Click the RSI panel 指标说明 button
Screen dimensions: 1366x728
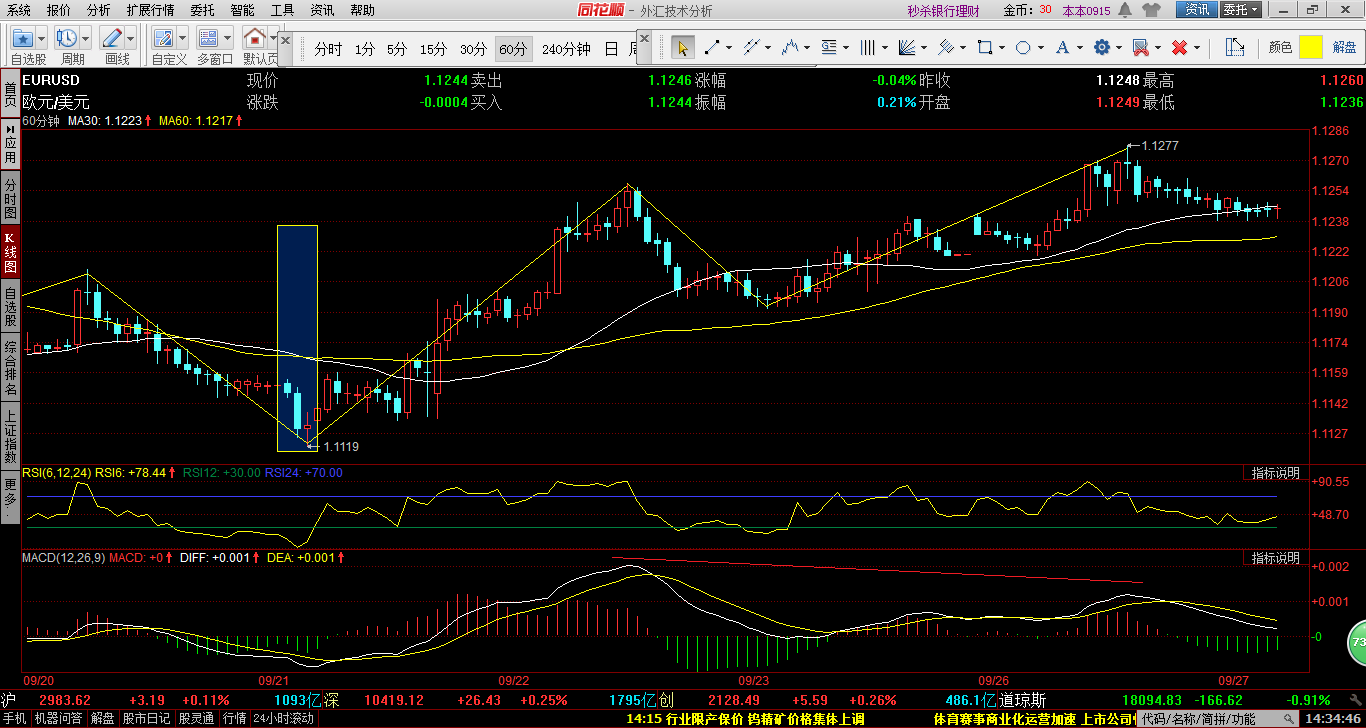pos(1275,473)
